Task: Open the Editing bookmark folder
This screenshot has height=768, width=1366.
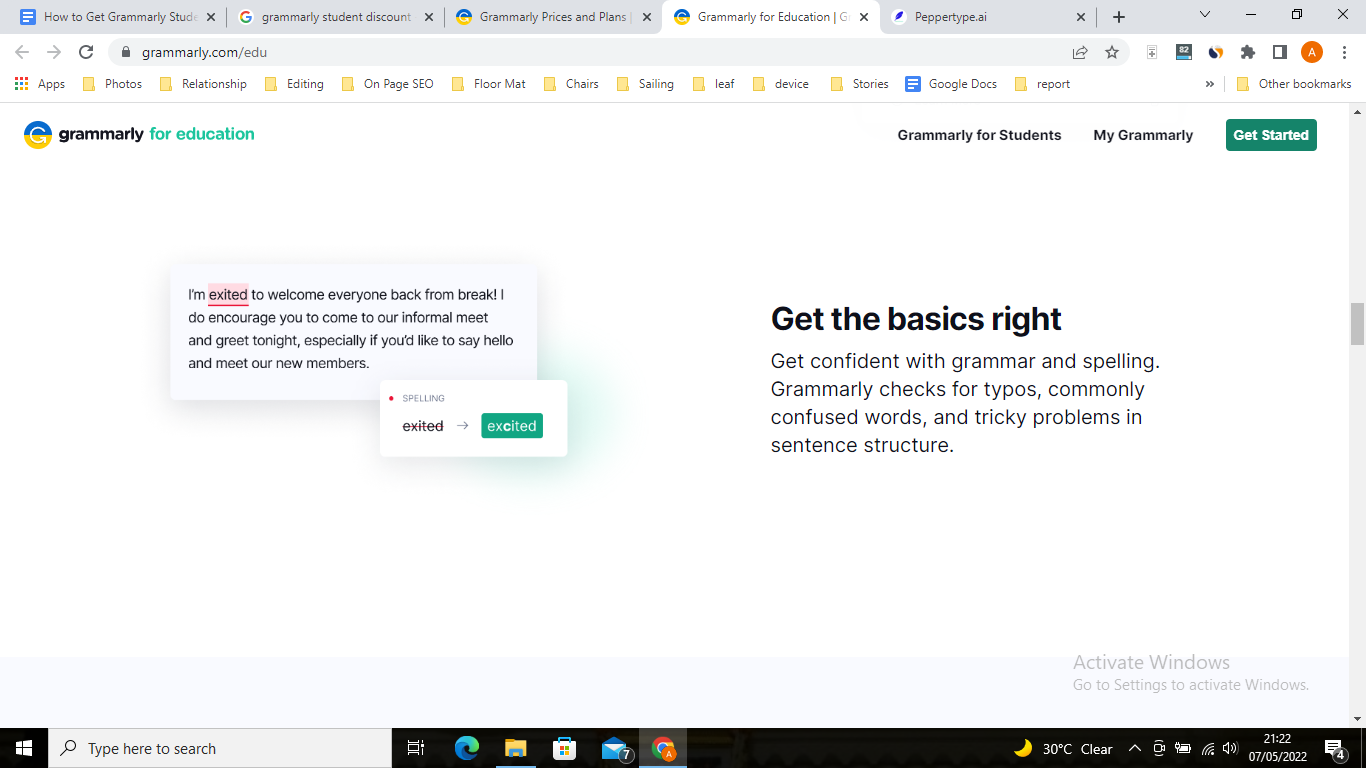Action: [294, 84]
